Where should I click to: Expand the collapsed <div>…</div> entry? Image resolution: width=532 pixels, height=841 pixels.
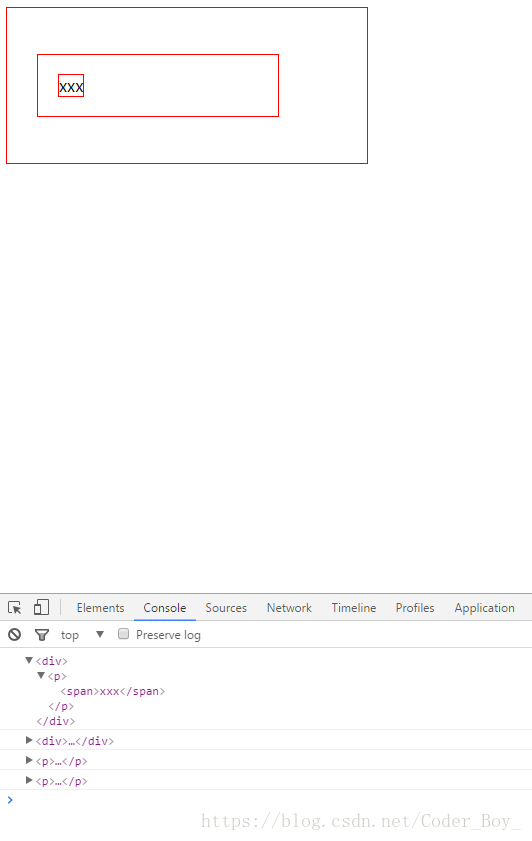pyautogui.click(x=29, y=740)
